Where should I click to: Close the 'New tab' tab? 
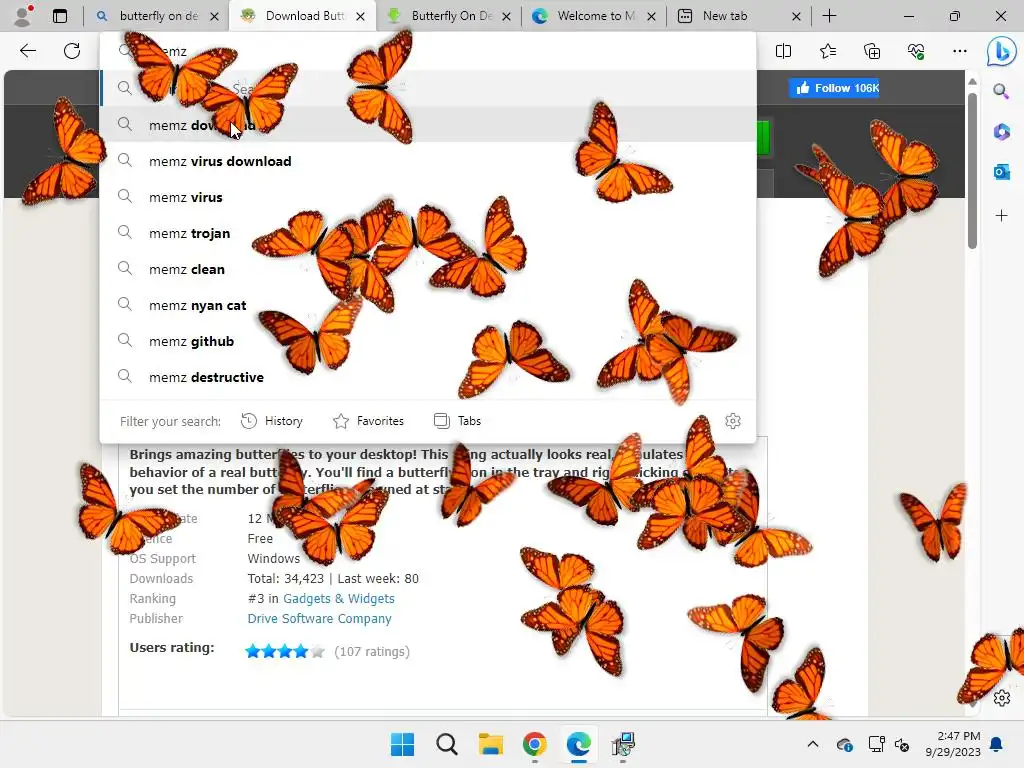[796, 16]
